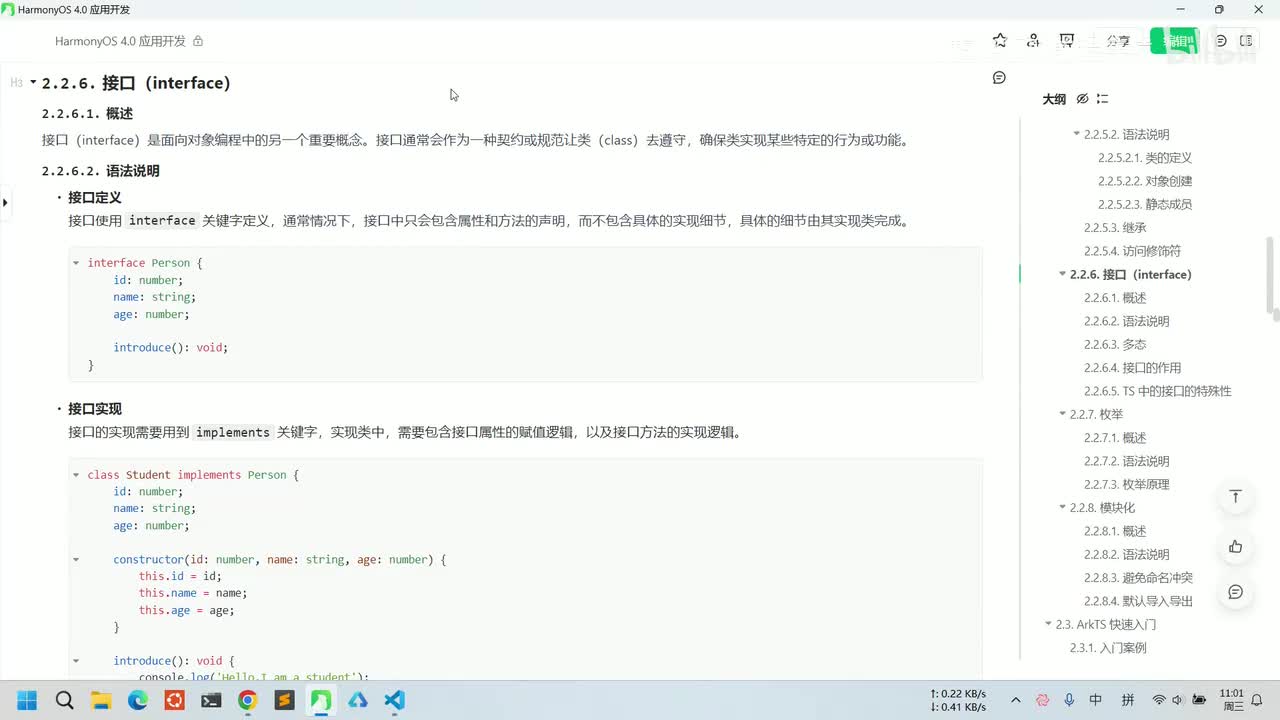1280x720 pixels.
Task: Open 2.2.6.5 TS 中的接口的特殊性
Action: pyautogui.click(x=1158, y=391)
